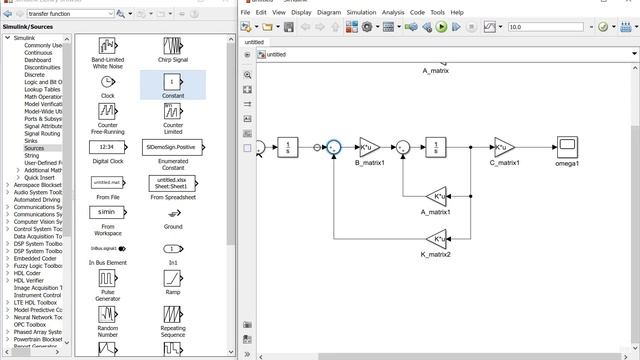Viewport: 640px width, 360px height.
Task: Select the B_matrix1 gain block
Action: pos(369,147)
